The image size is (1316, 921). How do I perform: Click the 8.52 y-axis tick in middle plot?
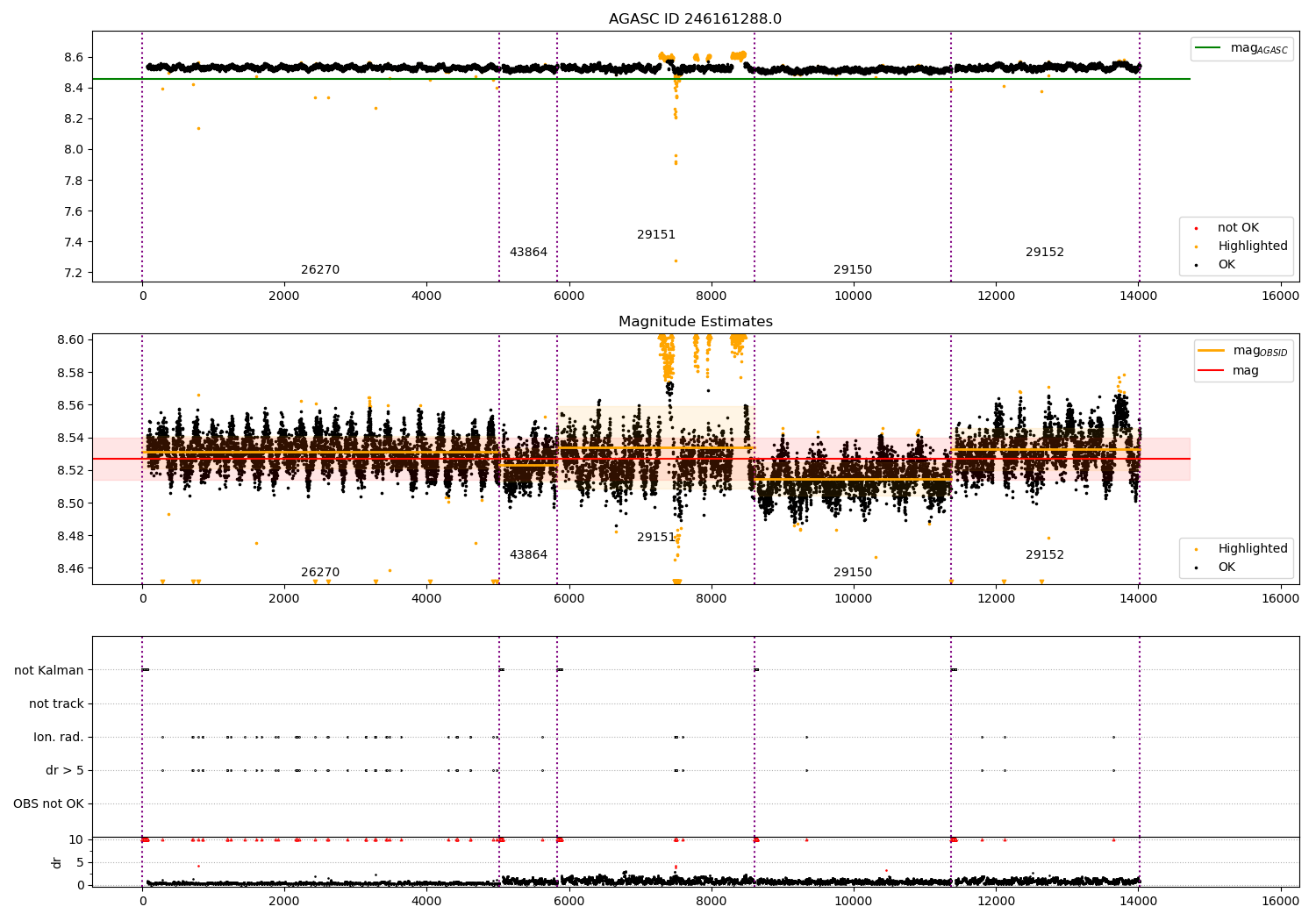70,471
